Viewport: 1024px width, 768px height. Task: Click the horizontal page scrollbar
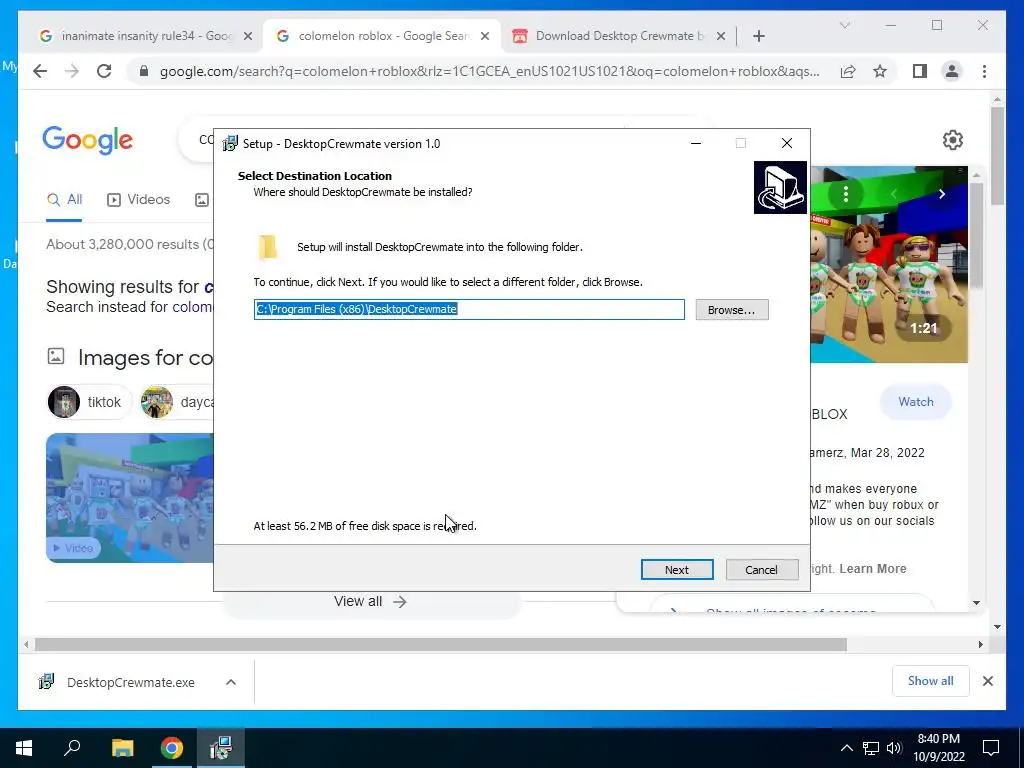[441, 645]
